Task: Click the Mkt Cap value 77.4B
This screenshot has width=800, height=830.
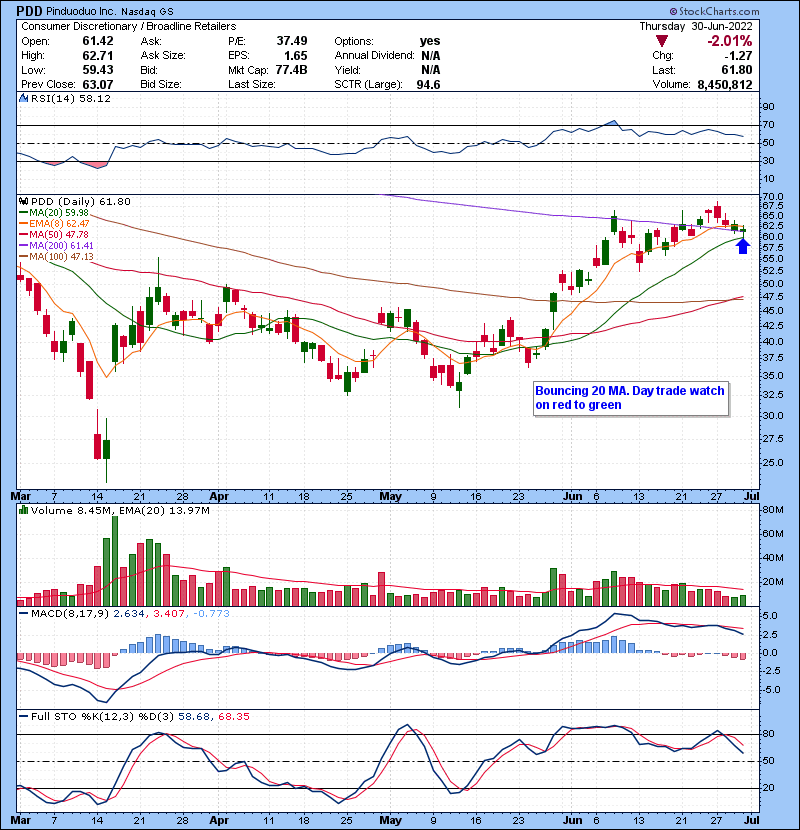Action: pos(291,70)
